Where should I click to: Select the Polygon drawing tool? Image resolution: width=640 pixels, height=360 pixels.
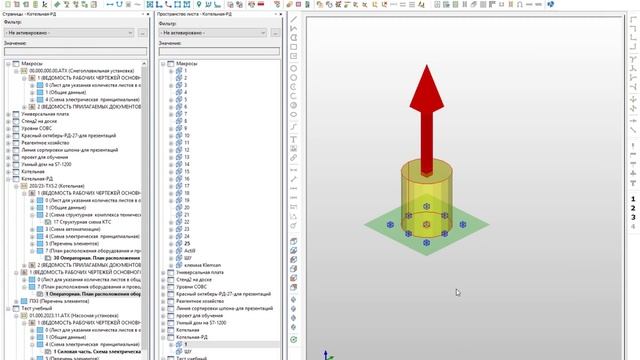[293, 38]
